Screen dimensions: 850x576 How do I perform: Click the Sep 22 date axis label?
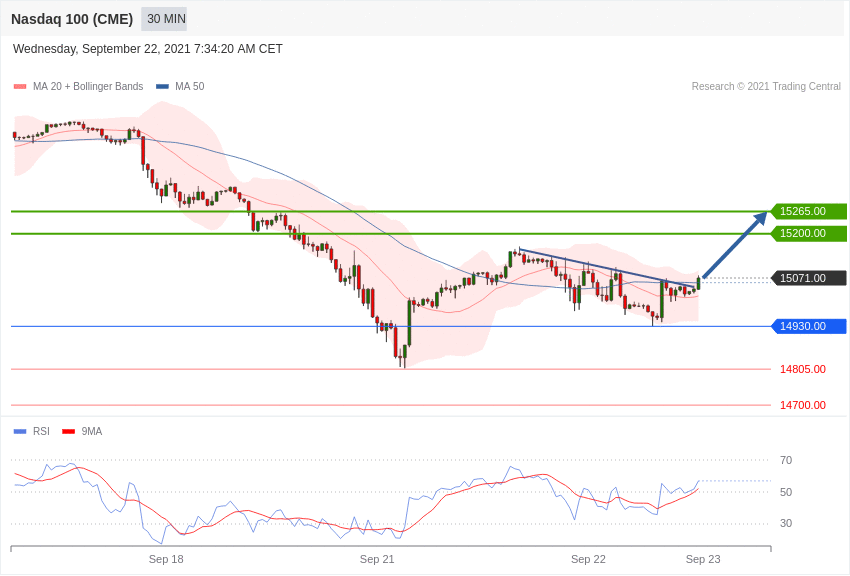click(x=588, y=559)
